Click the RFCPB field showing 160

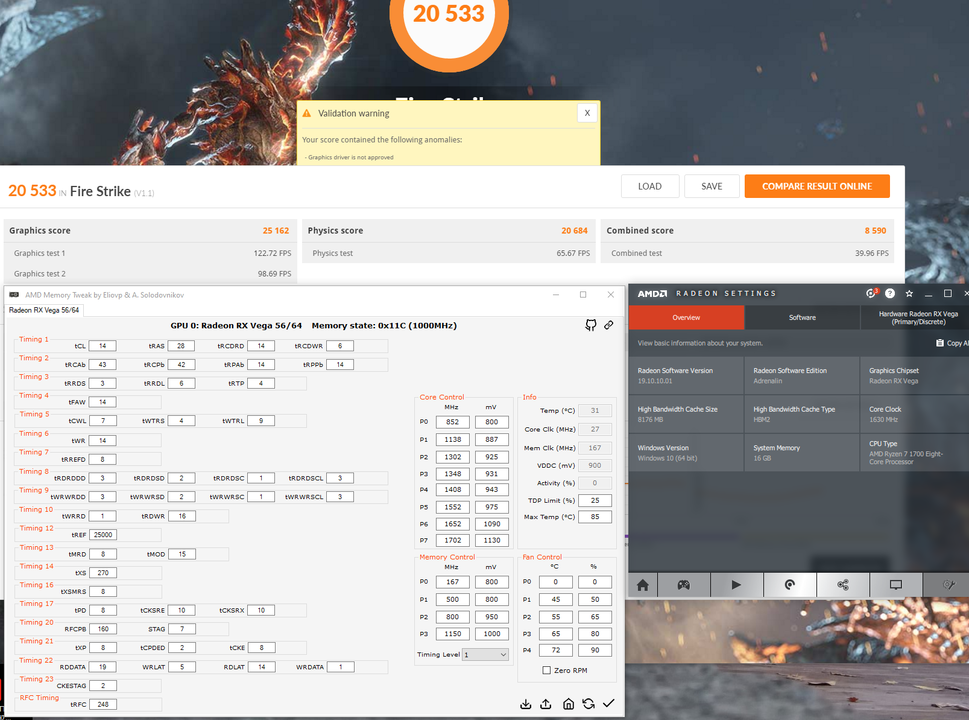103,629
